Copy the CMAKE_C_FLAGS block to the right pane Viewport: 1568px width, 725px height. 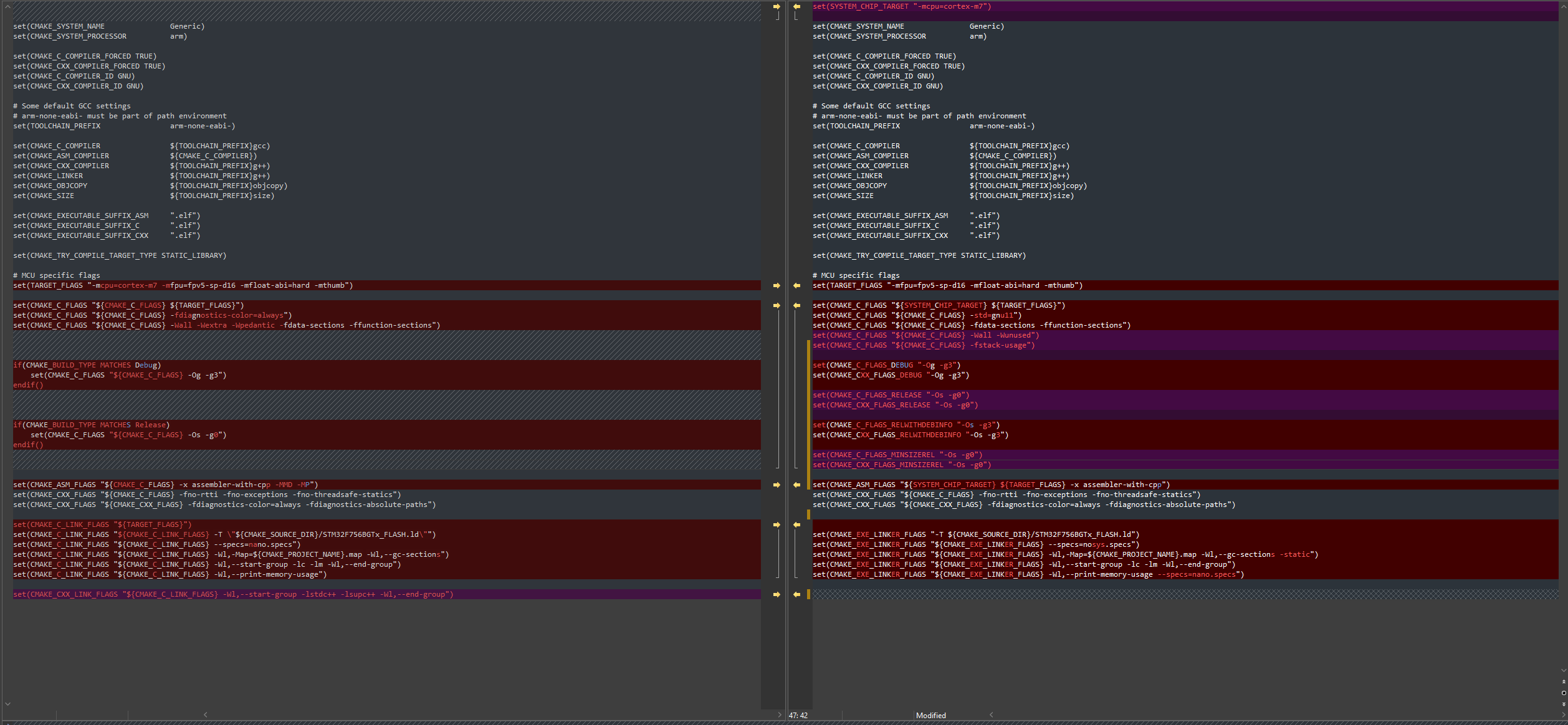[777, 305]
